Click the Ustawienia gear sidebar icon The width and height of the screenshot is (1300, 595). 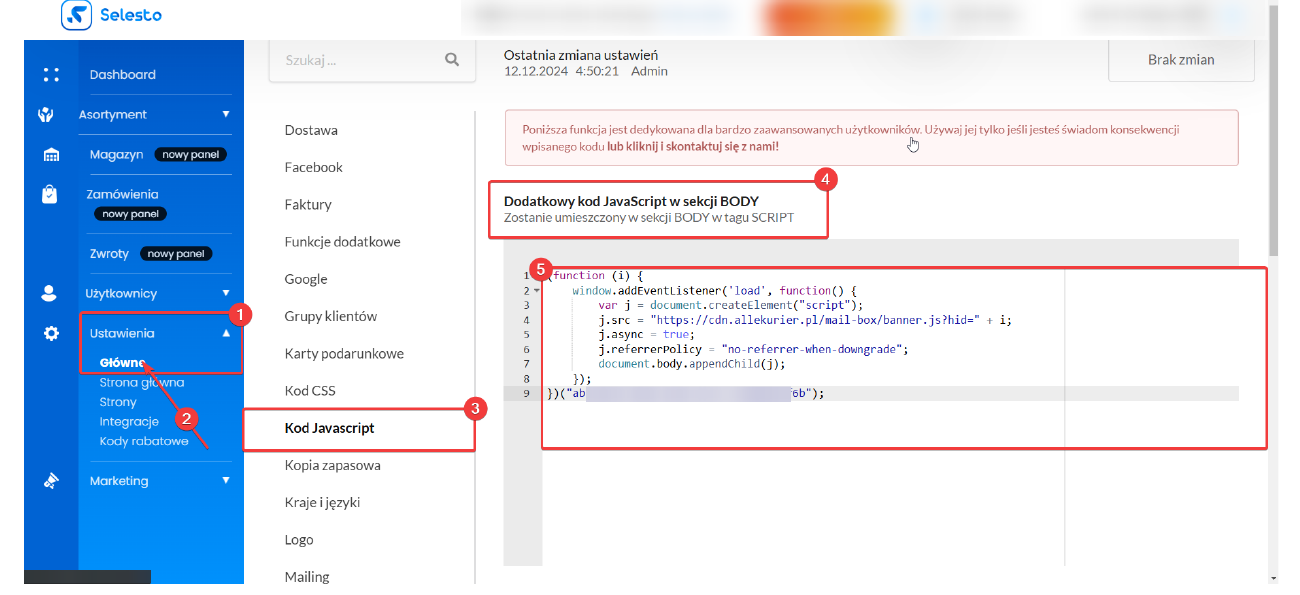51,334
